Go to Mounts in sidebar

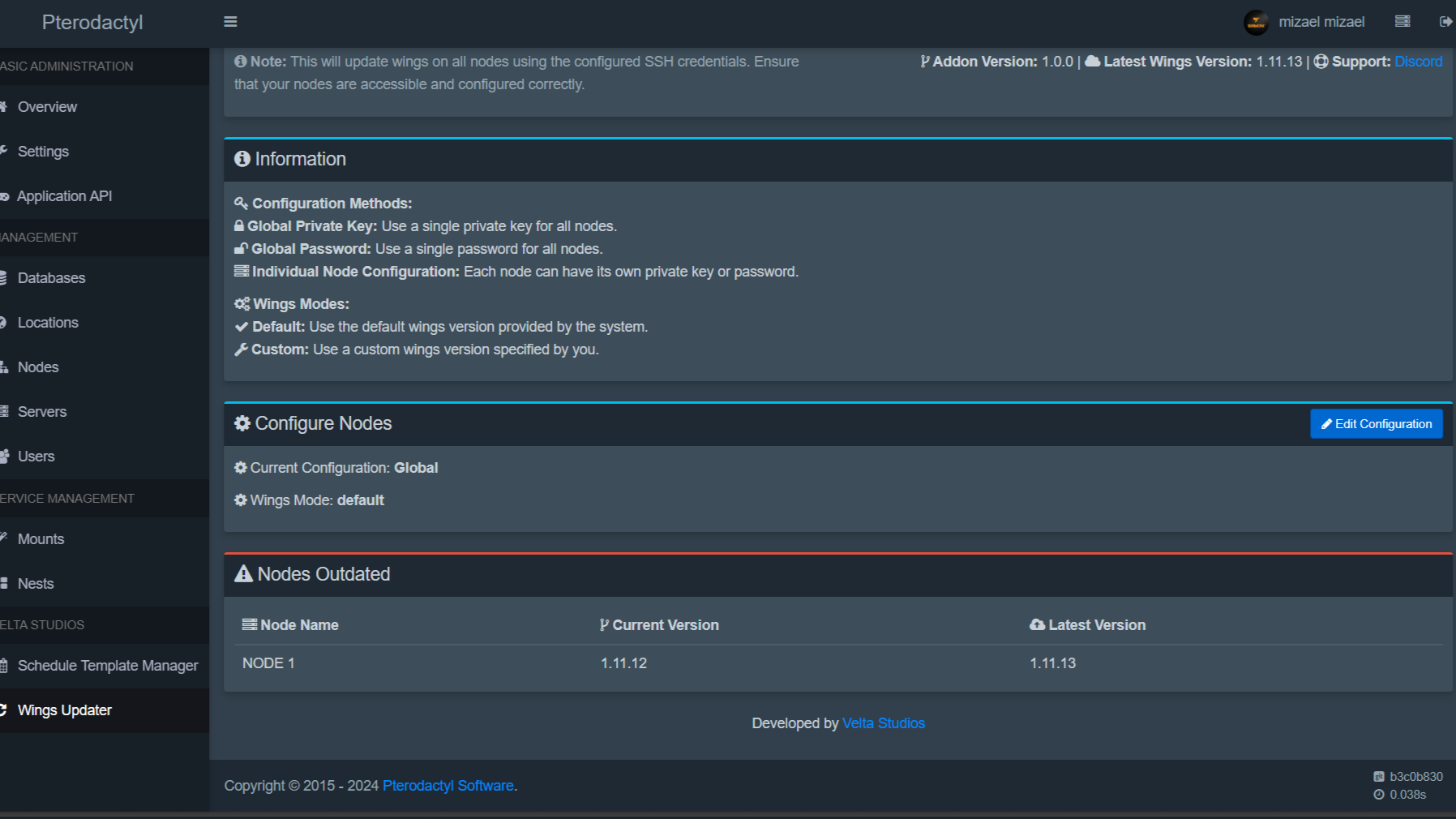click(41, 539)
